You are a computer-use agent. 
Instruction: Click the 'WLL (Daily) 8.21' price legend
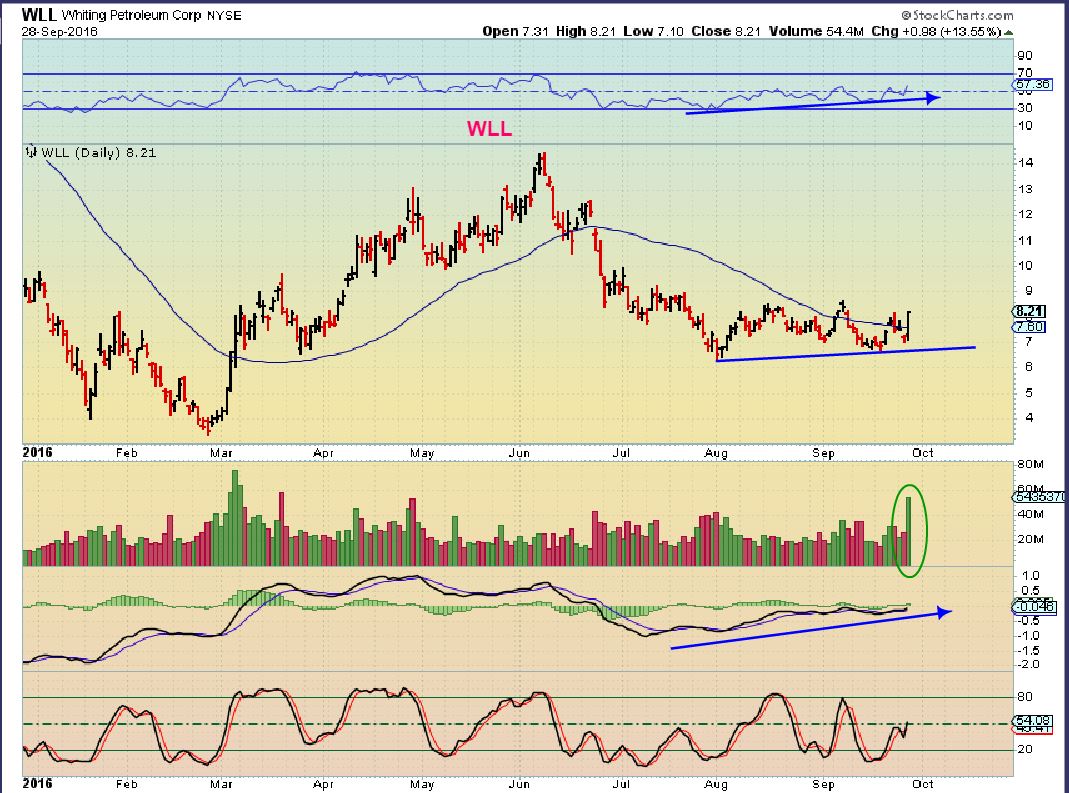click(99, 153)
